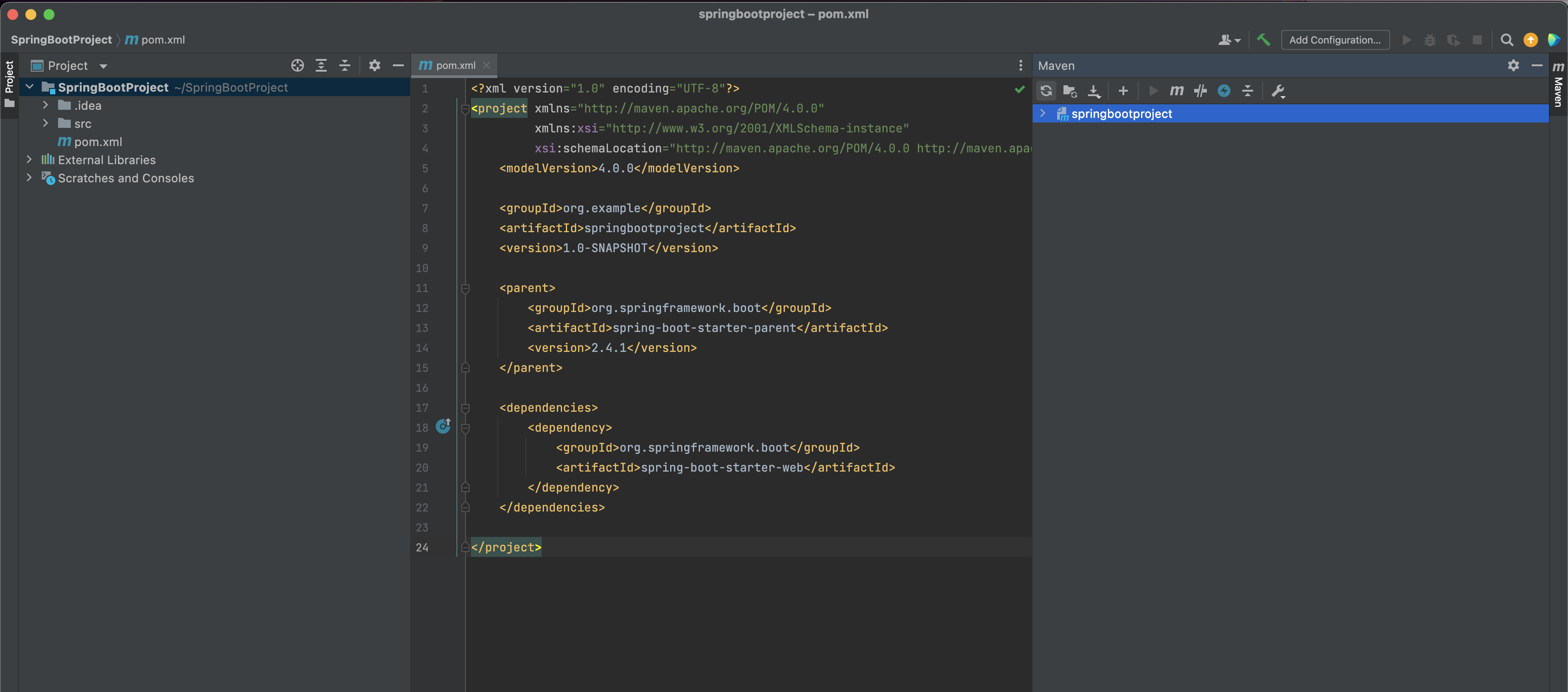Click Maven Run button in Maven toolbar
The height and width of the screenshot is (692, 1568).
click(x=1153, y=91)
